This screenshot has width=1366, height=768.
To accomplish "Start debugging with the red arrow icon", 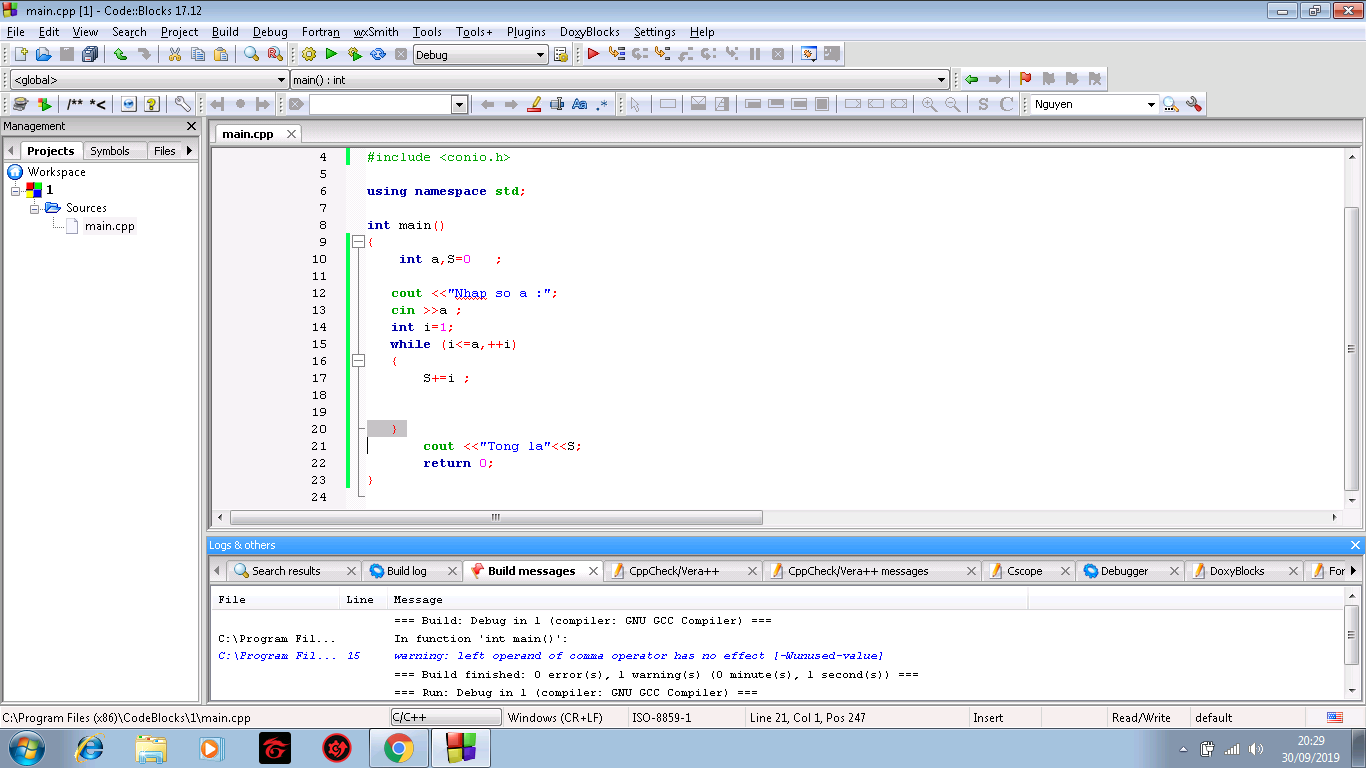I will [593, 54].
